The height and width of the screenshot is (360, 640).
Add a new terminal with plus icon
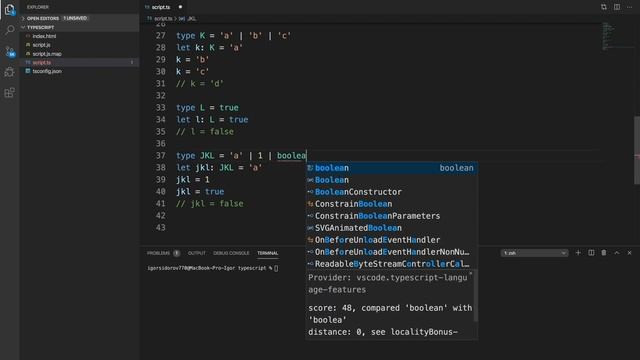[578, 253]
